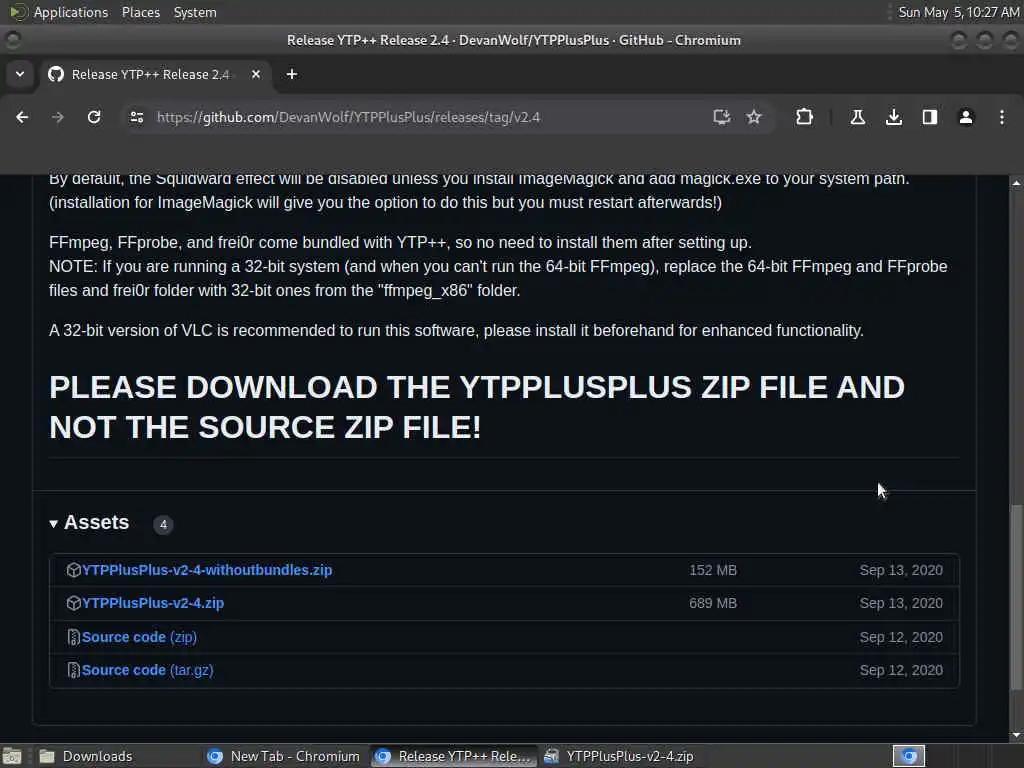Image resolution: width=1024 pixels, height=768 pixels.
Task: Click the scrollbar down arrow
Action: (x=1016, y=735)
